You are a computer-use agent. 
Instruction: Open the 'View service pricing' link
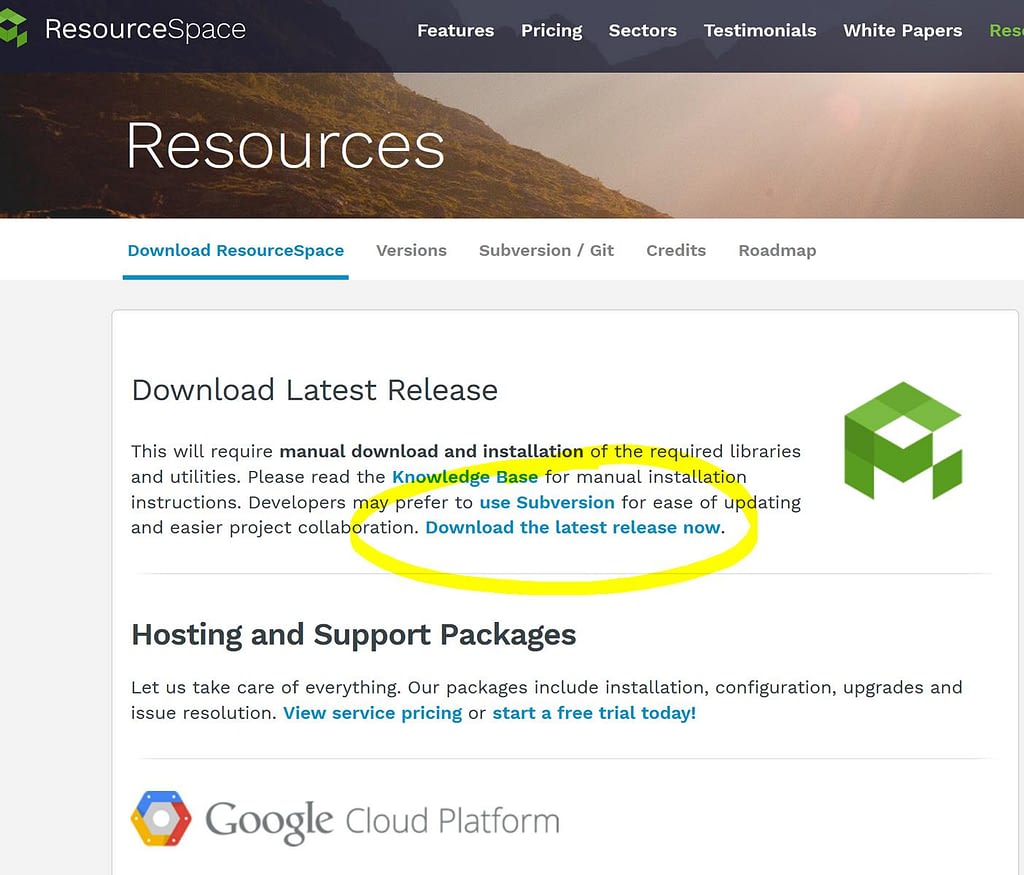coord(372,713)
